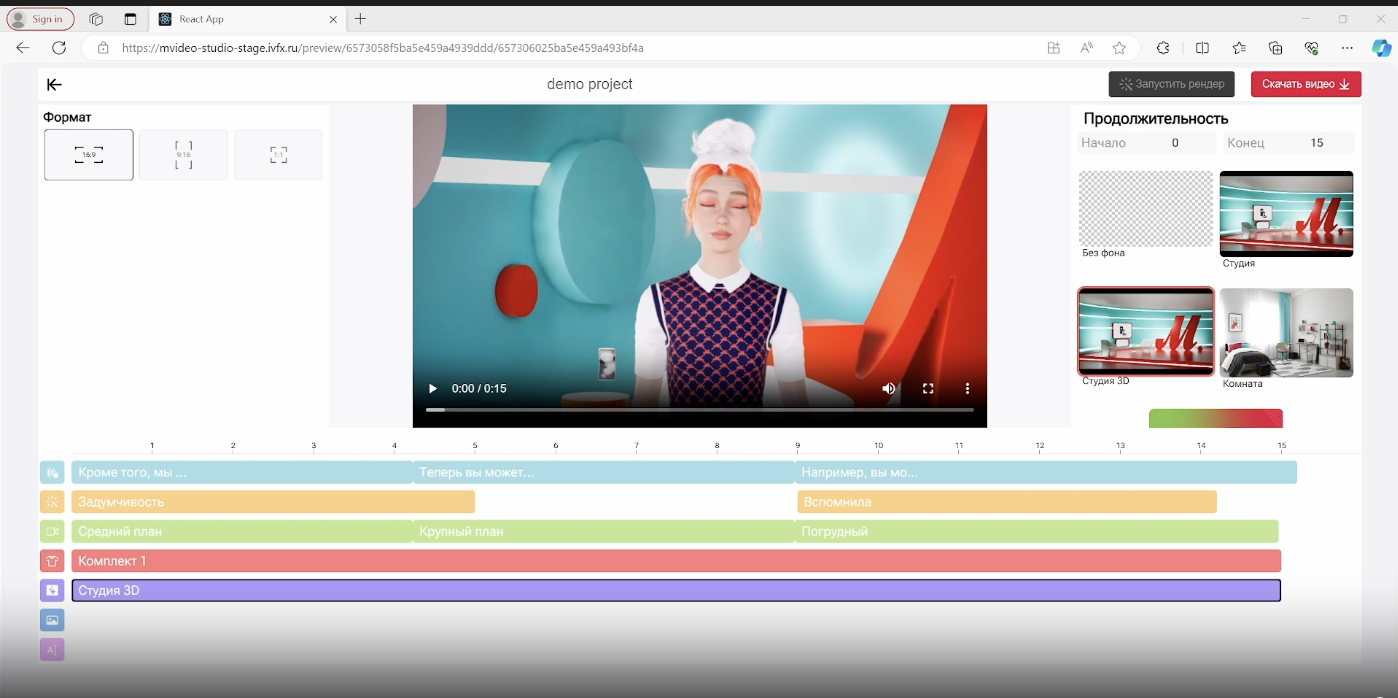
Task: Click the outfit track icon for Комплект 1
Action: (52, 561)
